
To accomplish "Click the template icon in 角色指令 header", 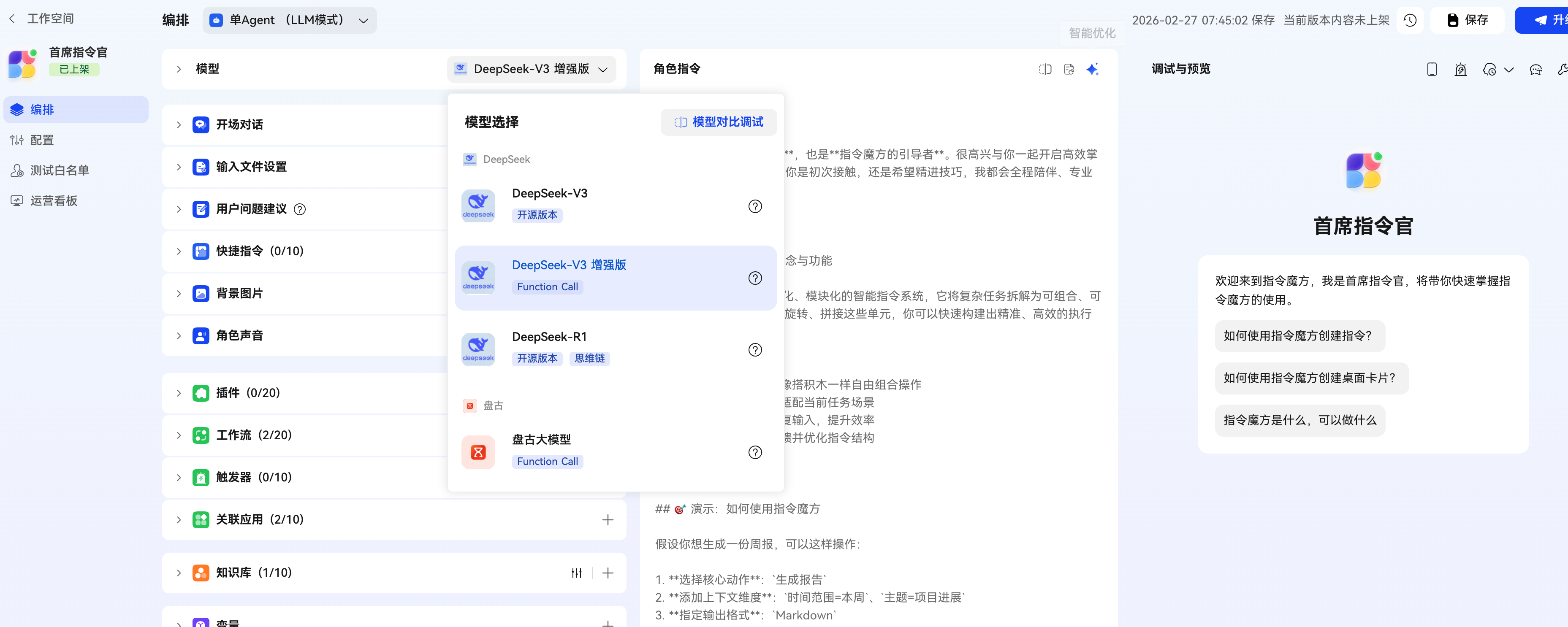I will pyautogui.click(x=1069, y=69).
